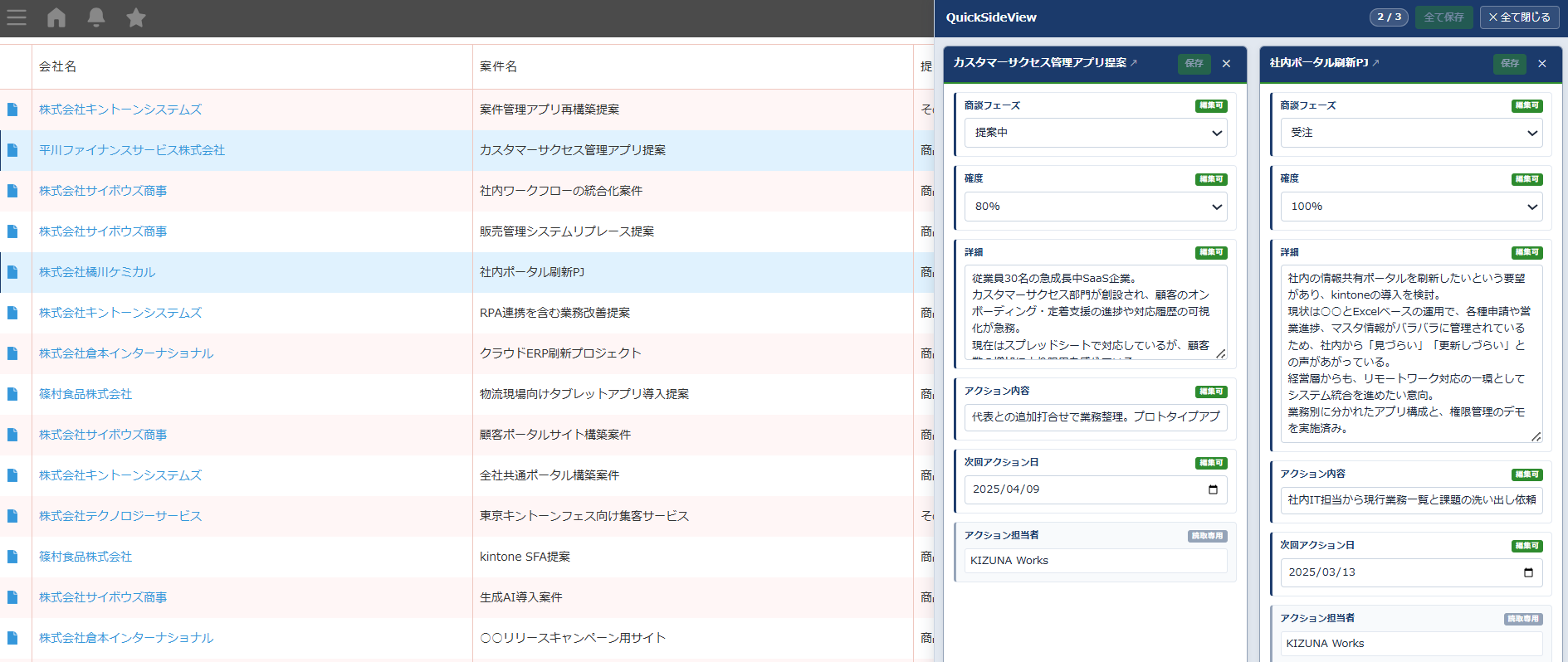1568x662 pixels.
Task: Open record icon for 物流現場向けタブレットアプリ導入提案 row
Action: 12,394
